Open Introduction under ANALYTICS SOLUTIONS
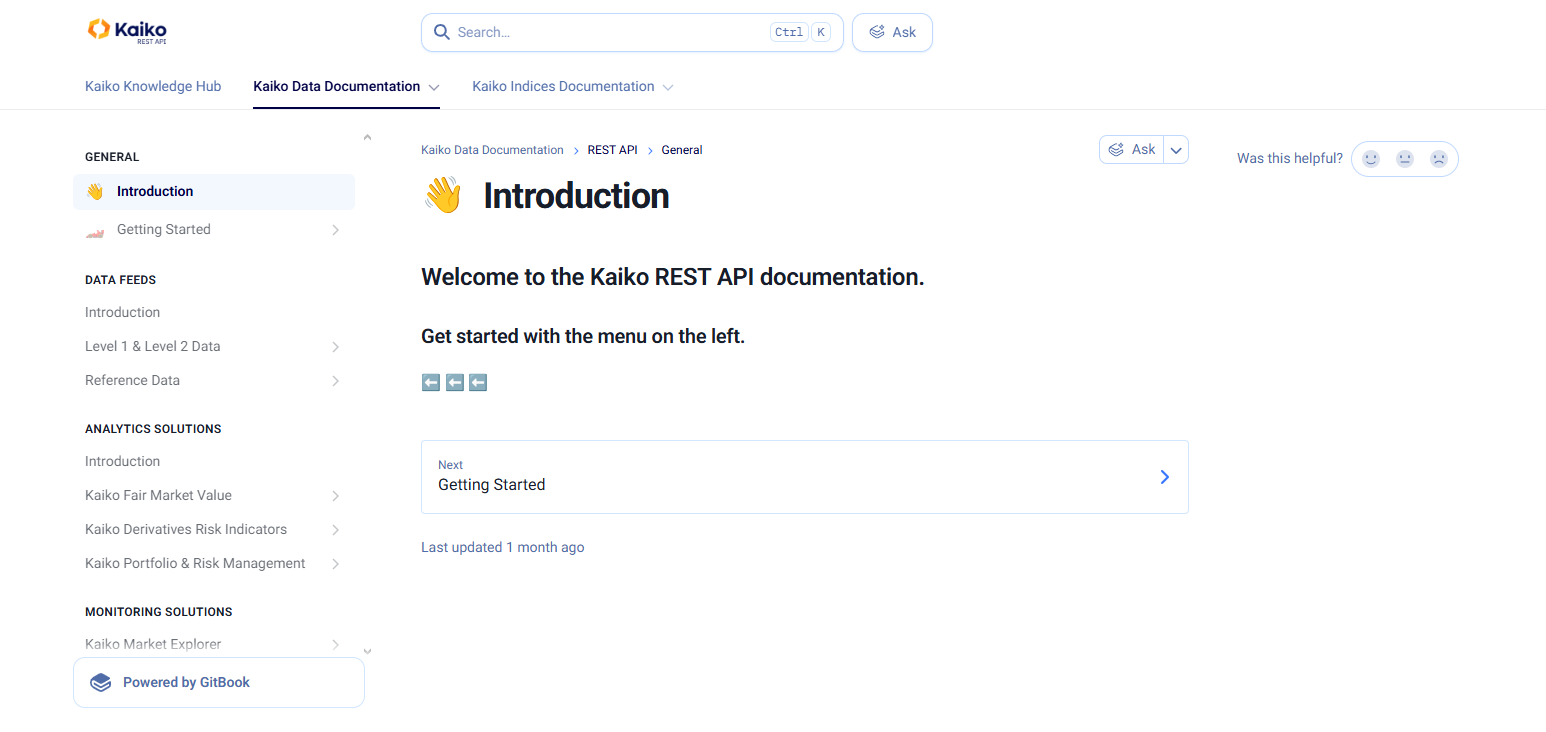Screen dimensions: 1546x732 click(214, 461)
